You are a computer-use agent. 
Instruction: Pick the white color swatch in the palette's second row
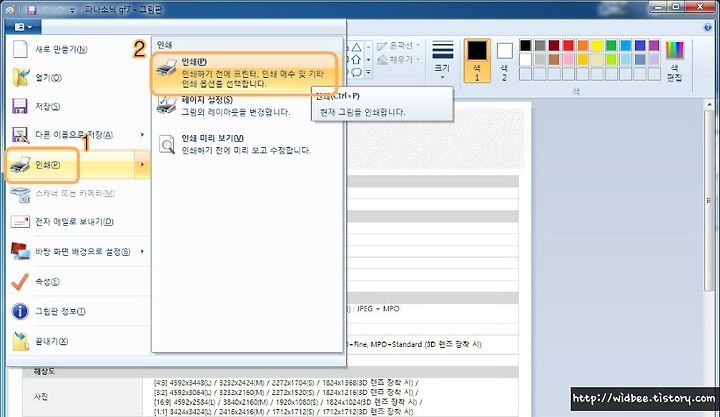pyautogui.click(x=525, y=59)
